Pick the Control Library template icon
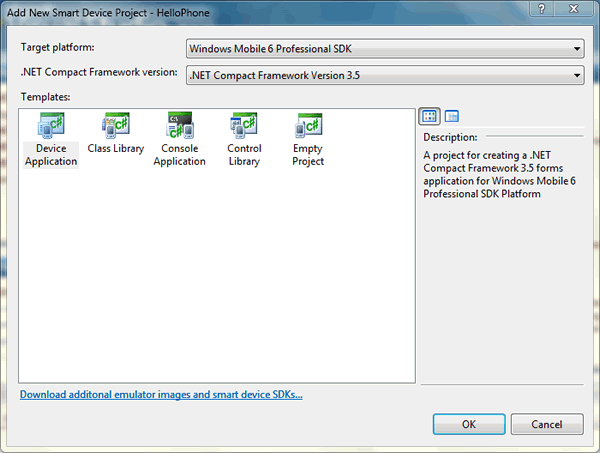The height and width of the screenshot is (453, 600). pos(244,125)
